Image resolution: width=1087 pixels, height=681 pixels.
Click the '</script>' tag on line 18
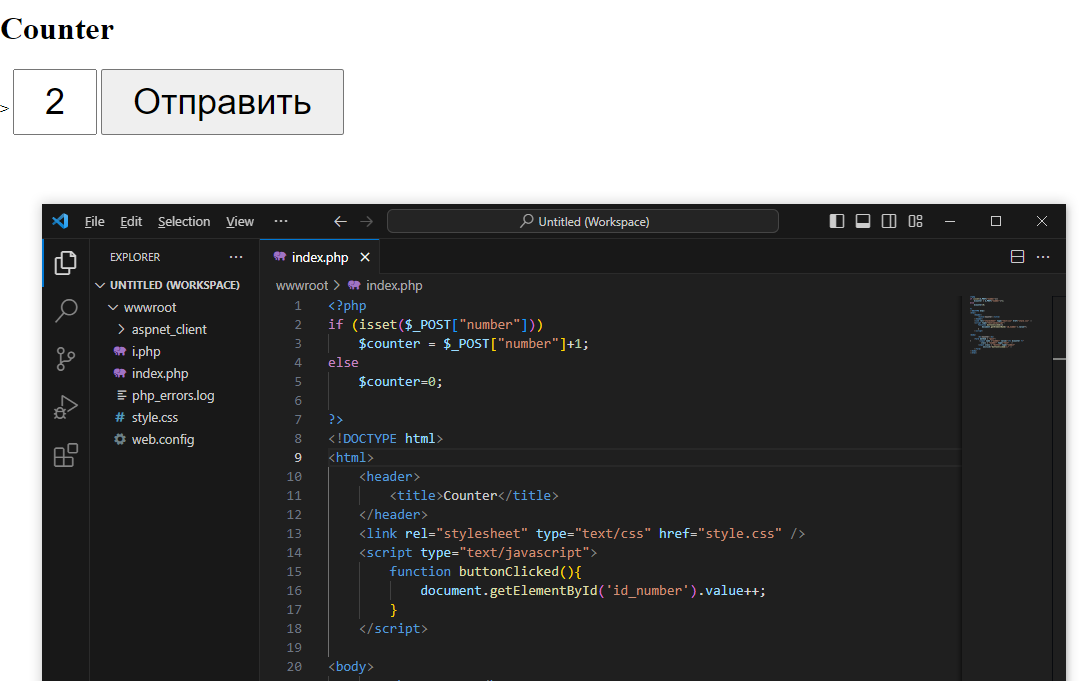393,629
